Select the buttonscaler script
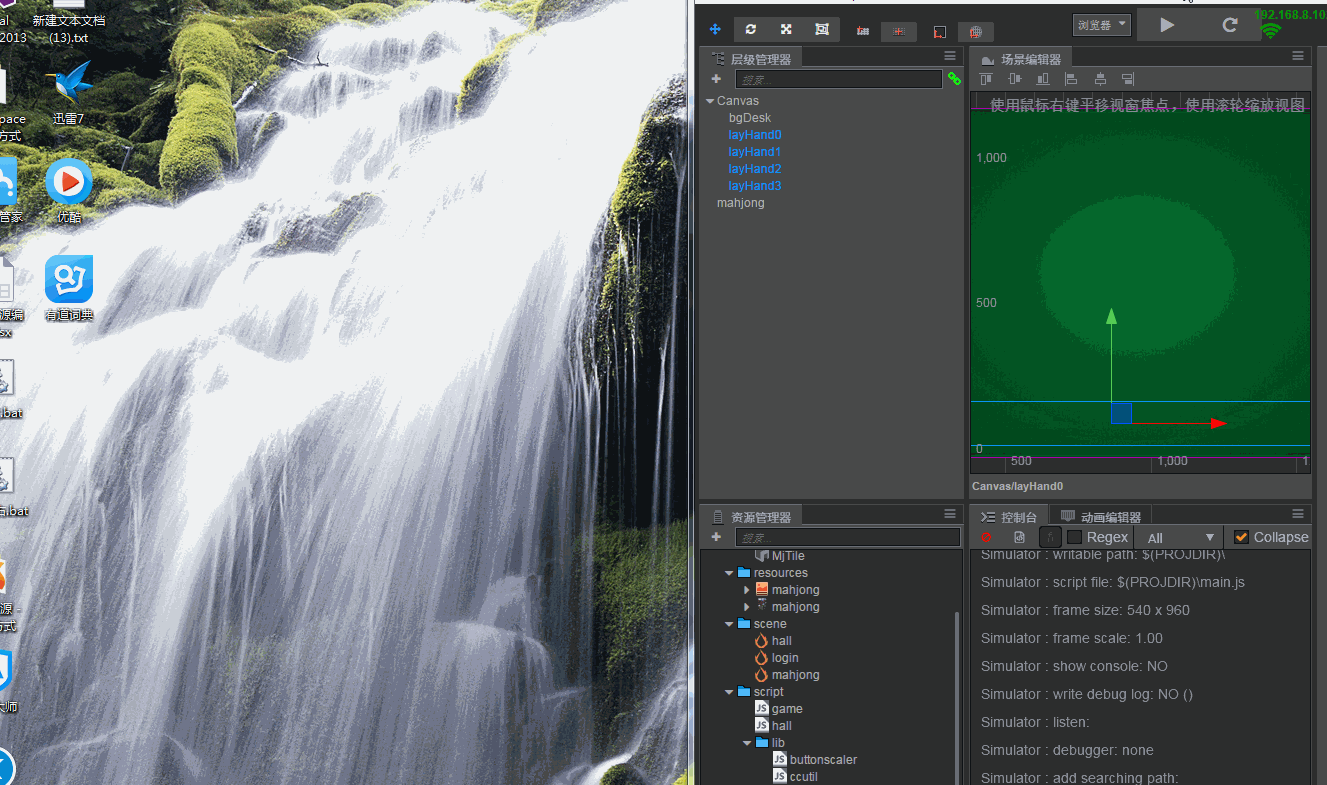 point(814,760)
